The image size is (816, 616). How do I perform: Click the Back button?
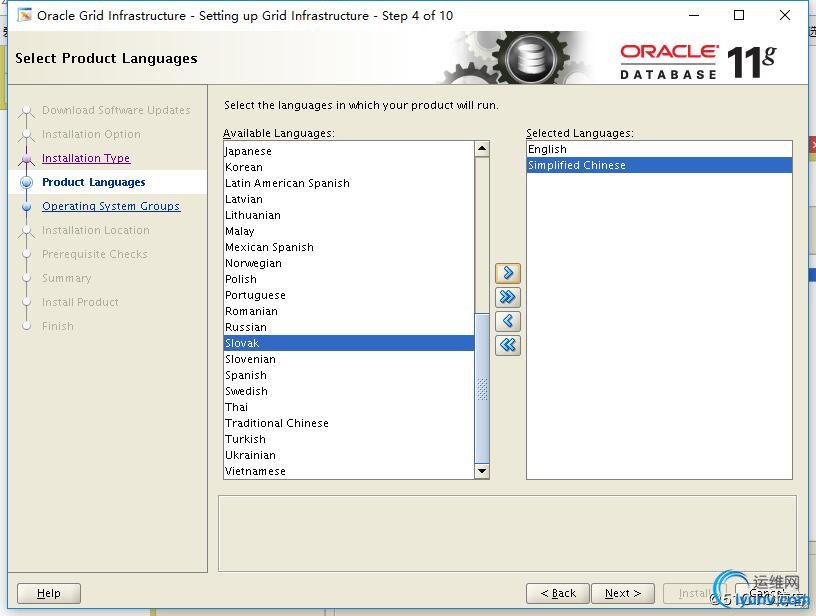[558, 593]
